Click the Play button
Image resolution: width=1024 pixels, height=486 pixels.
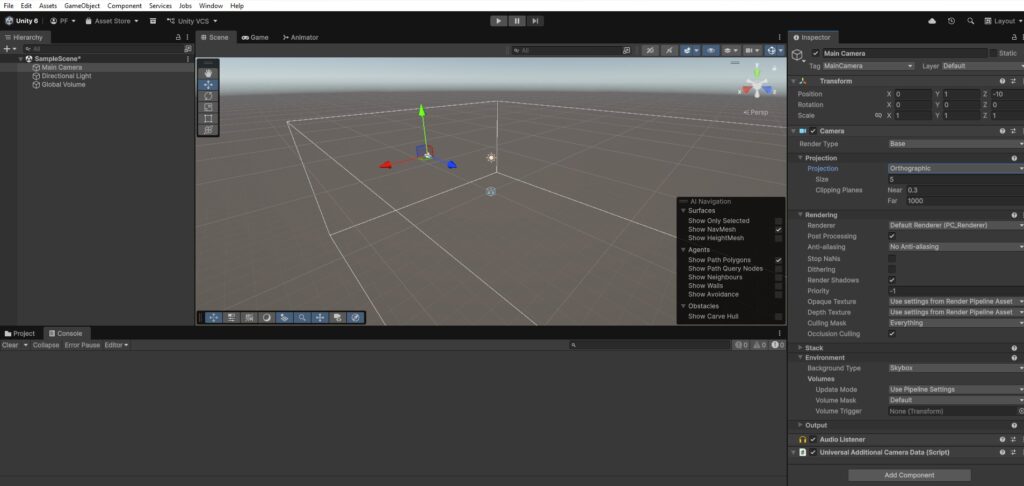pyautogui.click(x=499, y=21)
